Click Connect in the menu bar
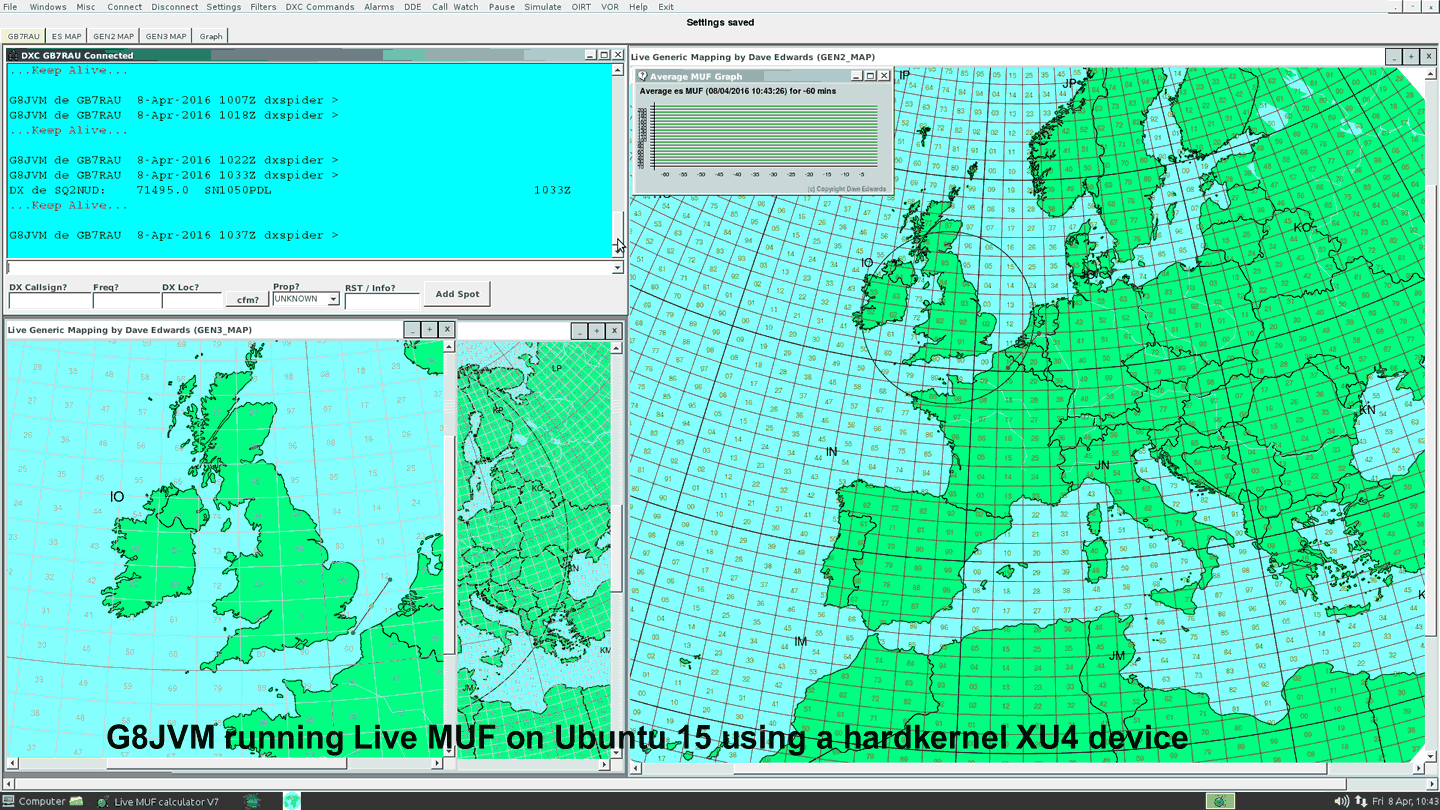Image resolution: width=1440 pixels, height=810 pixels. pos(124,7)
